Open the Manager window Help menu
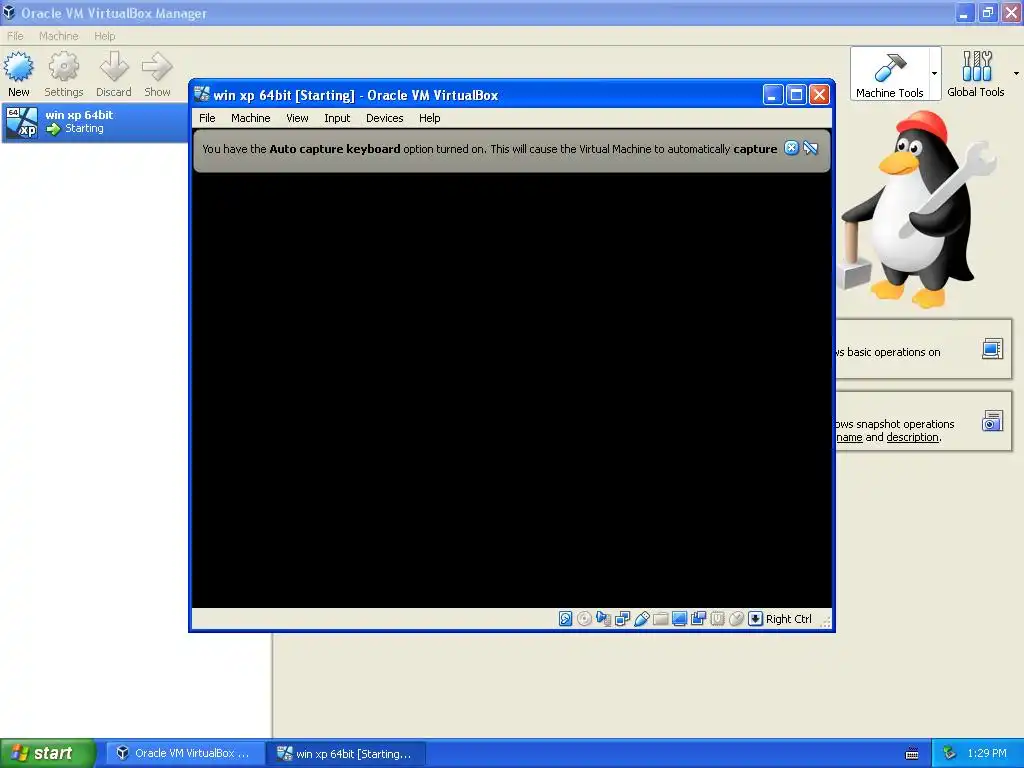 [x=104, y=36]
